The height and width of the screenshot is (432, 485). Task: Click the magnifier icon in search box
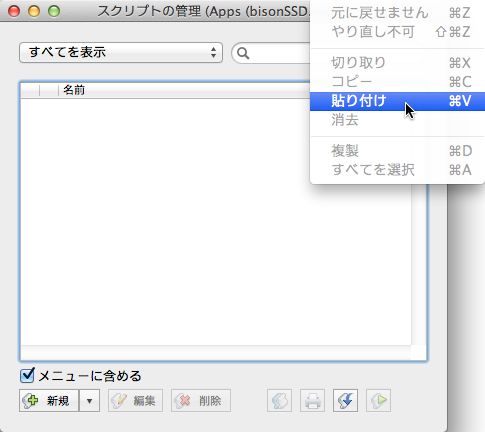pos(243,53)
